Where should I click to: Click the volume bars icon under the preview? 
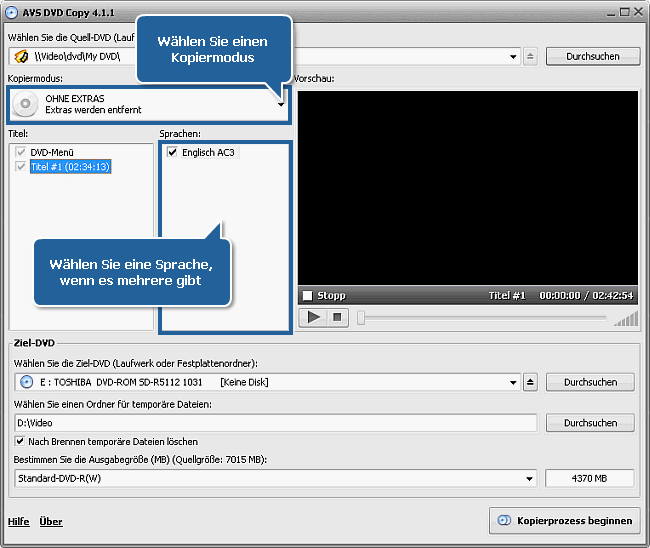coord(626,319)
